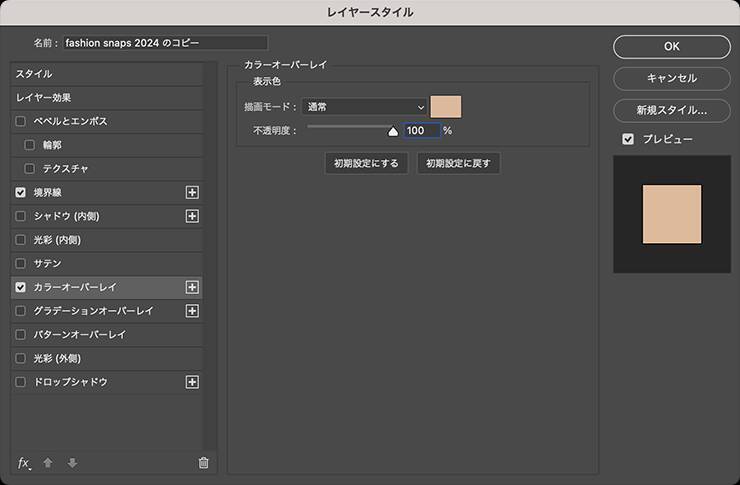Add another 境界線 effect with plus icon

coord(193,192)
